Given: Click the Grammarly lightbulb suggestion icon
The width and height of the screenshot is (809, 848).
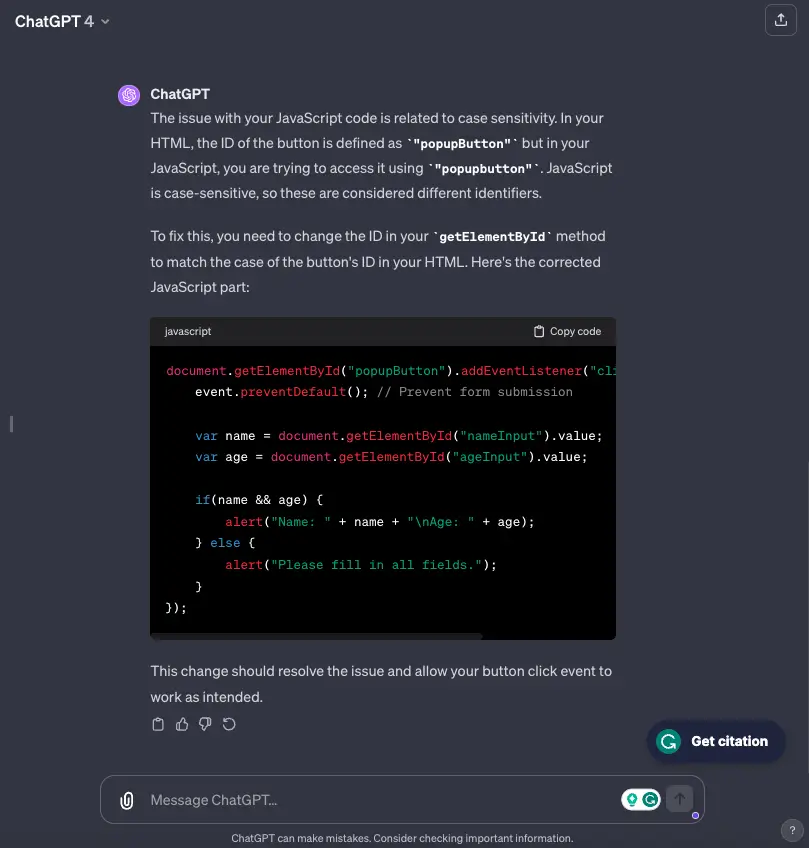Looking at the screenshot, I should pyautogui.click(x=632, y=799).
